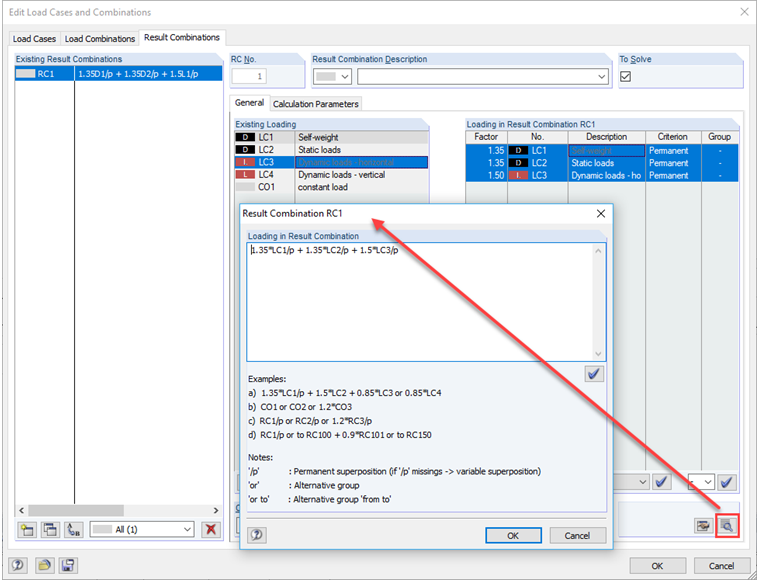Click the 1.50 factor cell for LC3
Image resolution: width=760 pixels, height=580 pixels.
pos(487,175)
